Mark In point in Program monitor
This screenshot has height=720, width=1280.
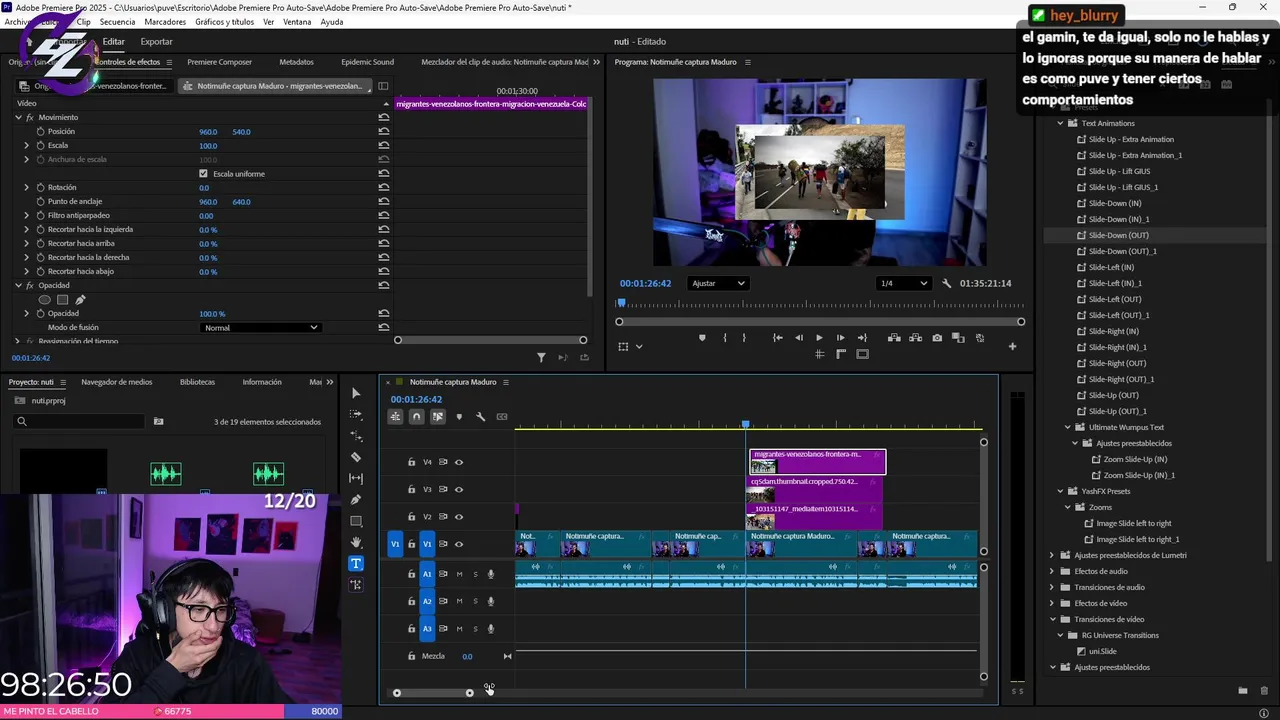coord(724,338)
